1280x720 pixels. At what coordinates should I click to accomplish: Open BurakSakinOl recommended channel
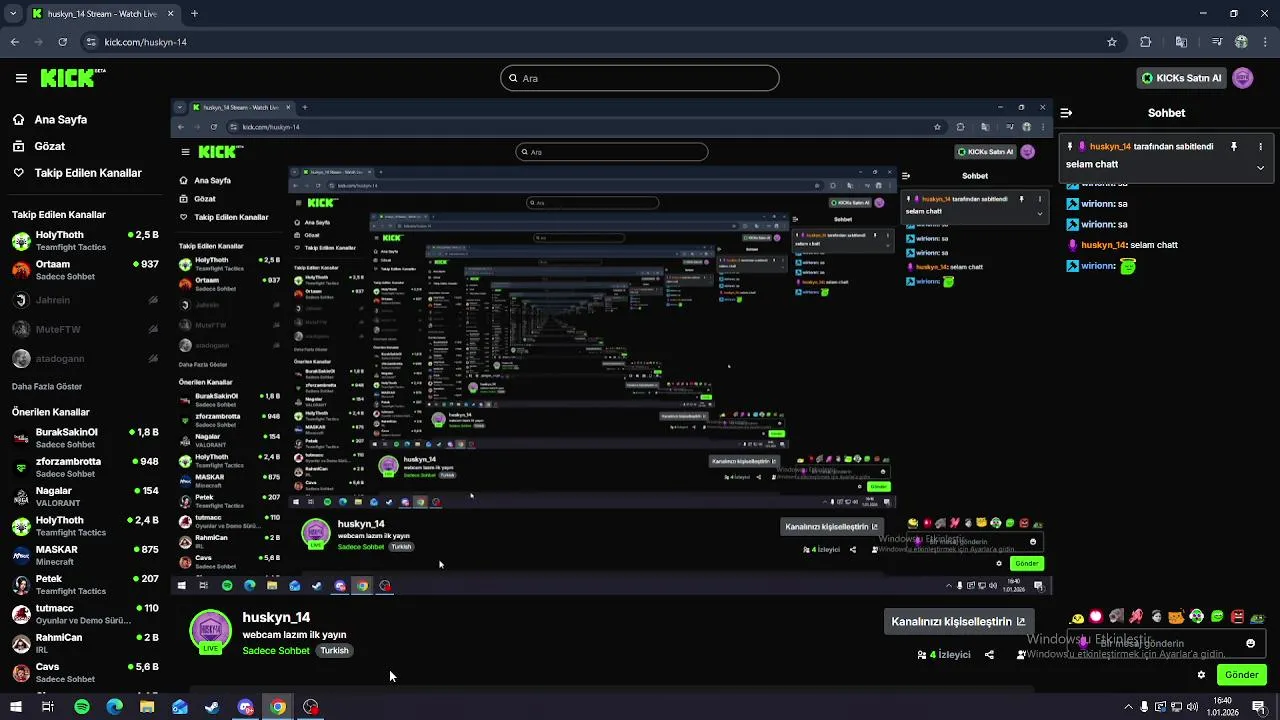point(85,438)
